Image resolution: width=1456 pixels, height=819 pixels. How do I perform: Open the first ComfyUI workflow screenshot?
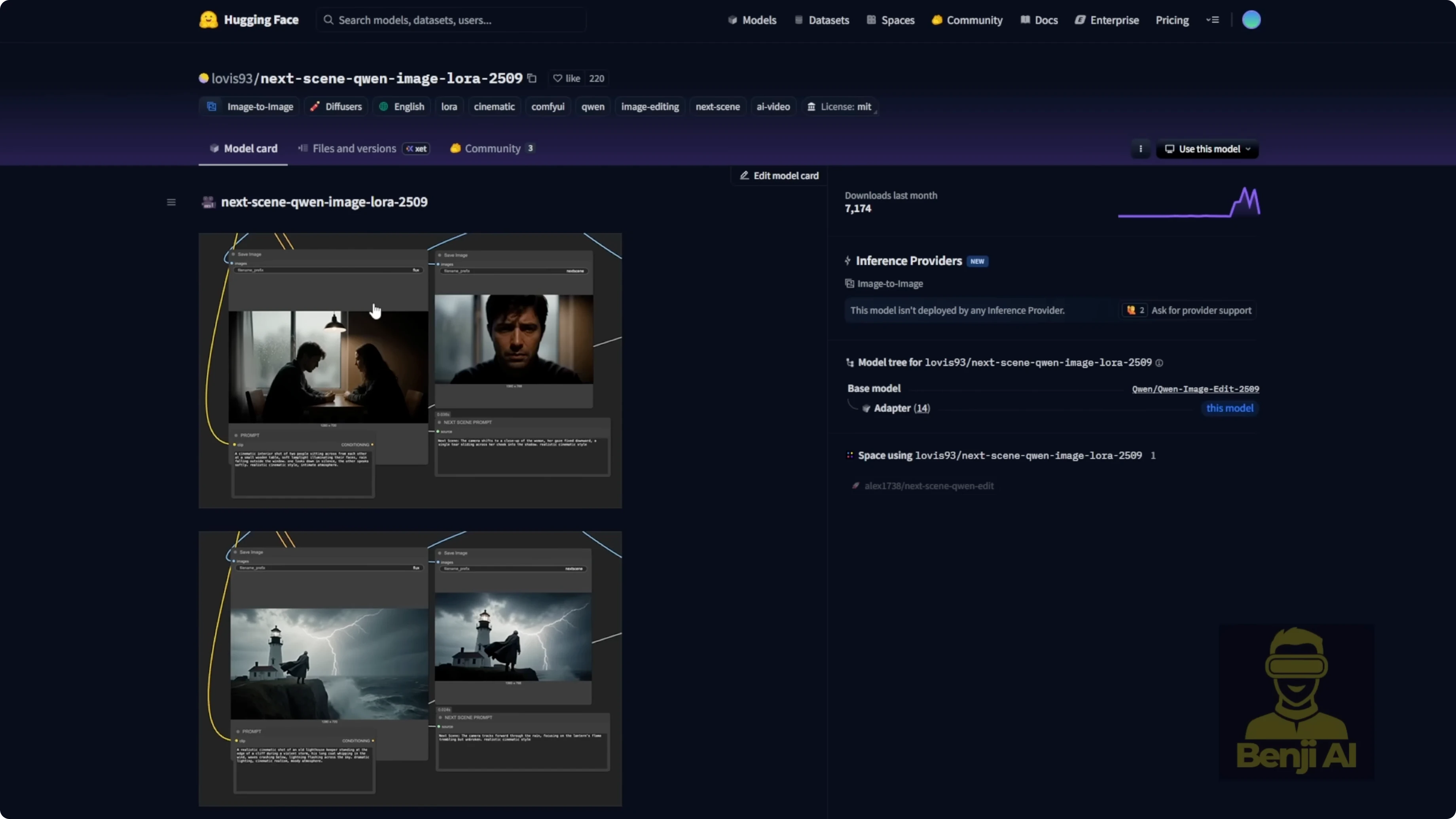[410, 370]
